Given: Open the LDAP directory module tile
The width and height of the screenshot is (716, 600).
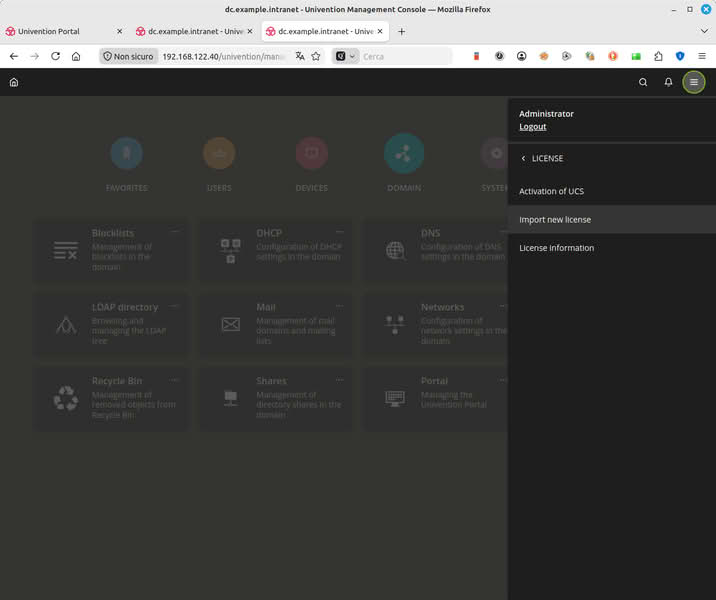Looking at the screenshot, I should pyautogui.click(x=111, y=324).
